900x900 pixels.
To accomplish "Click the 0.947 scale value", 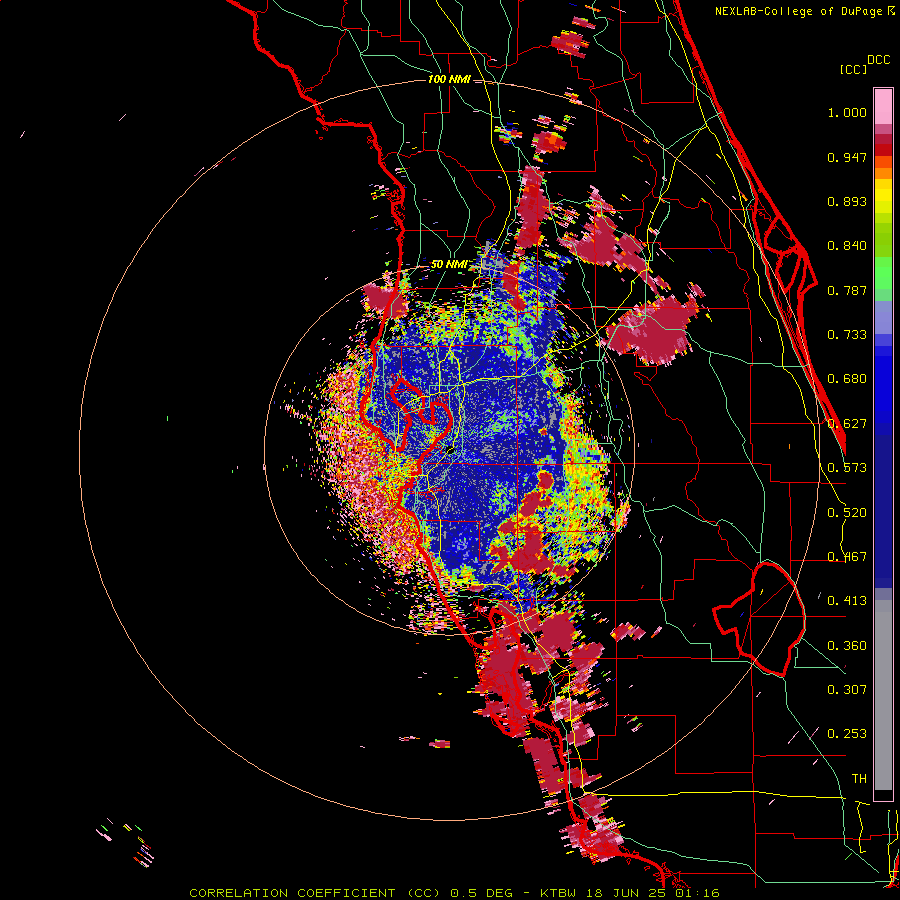I will (847, 157).
